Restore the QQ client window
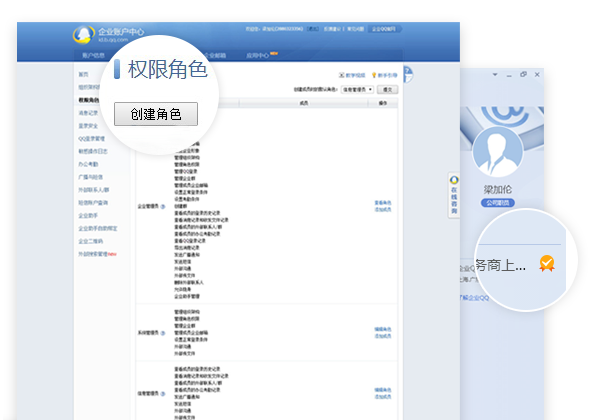The image size is (592, 420). [x=523, y=74]
